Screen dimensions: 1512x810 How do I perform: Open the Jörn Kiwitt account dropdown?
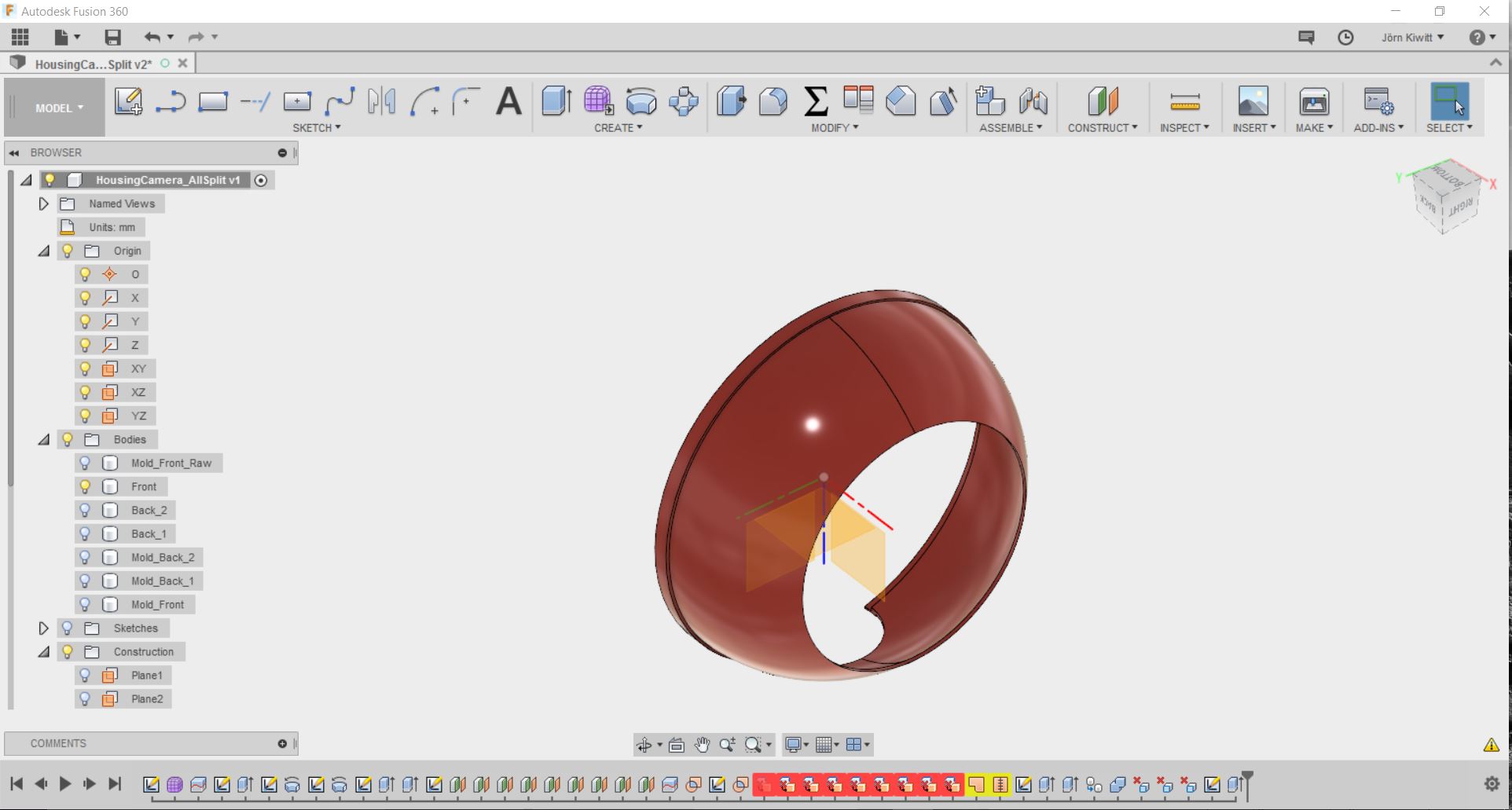tap(1413, 37)
